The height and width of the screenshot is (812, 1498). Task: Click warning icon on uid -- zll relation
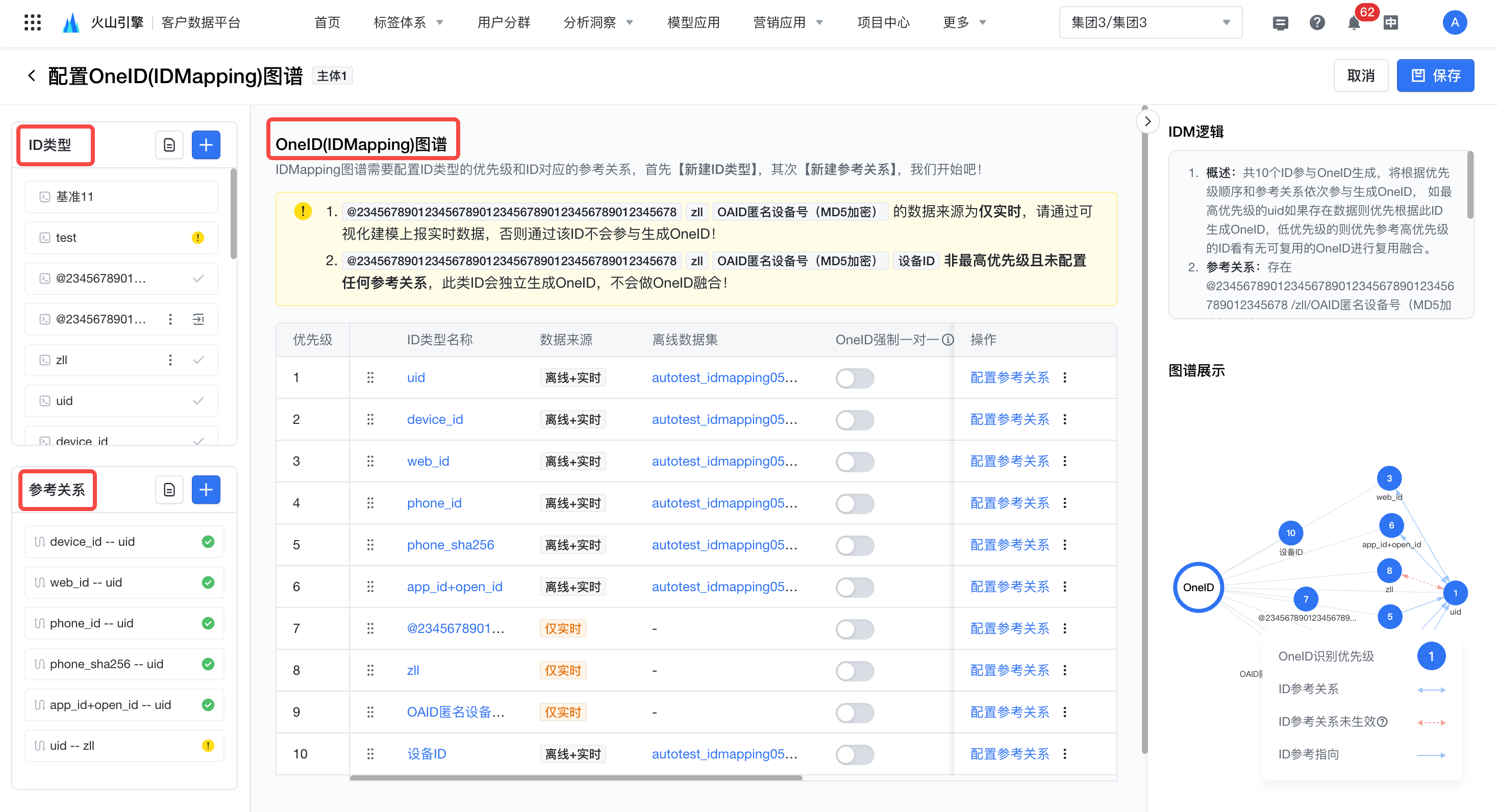[208, 745]
